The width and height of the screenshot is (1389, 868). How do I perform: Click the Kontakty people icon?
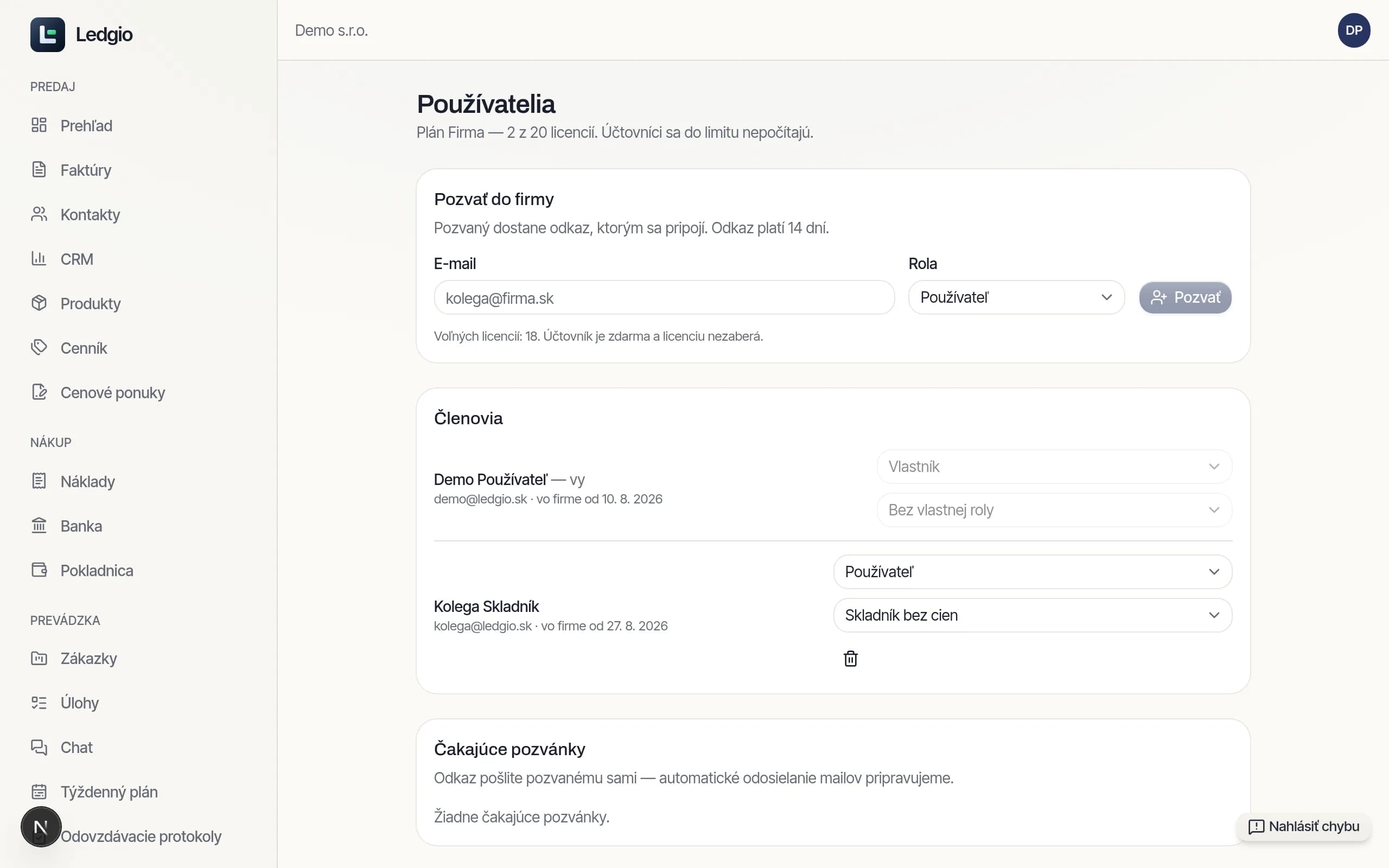click(39, 214)
